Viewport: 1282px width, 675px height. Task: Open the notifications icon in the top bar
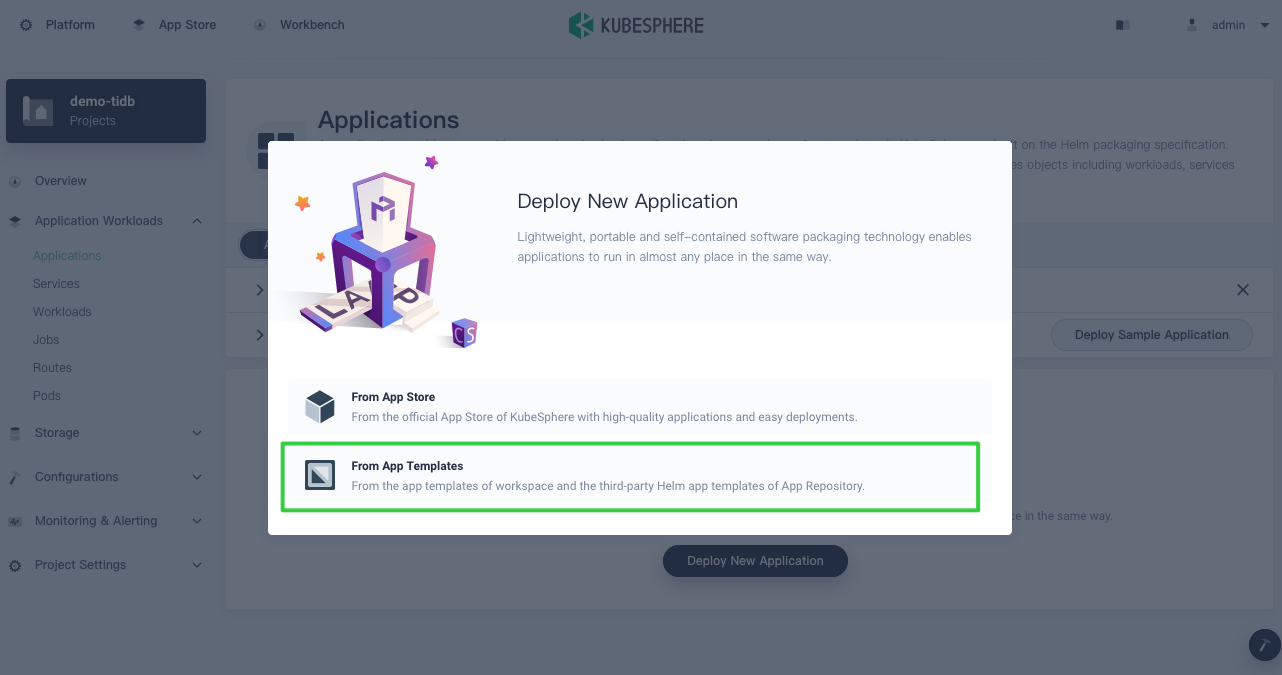[x=1122, y=24]
